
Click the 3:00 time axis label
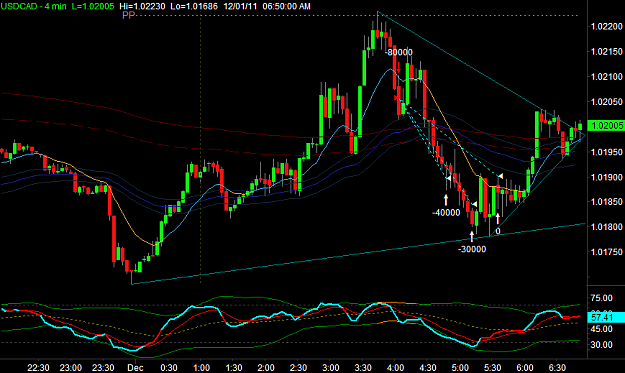pyautogui.click(x=331, y=368)
